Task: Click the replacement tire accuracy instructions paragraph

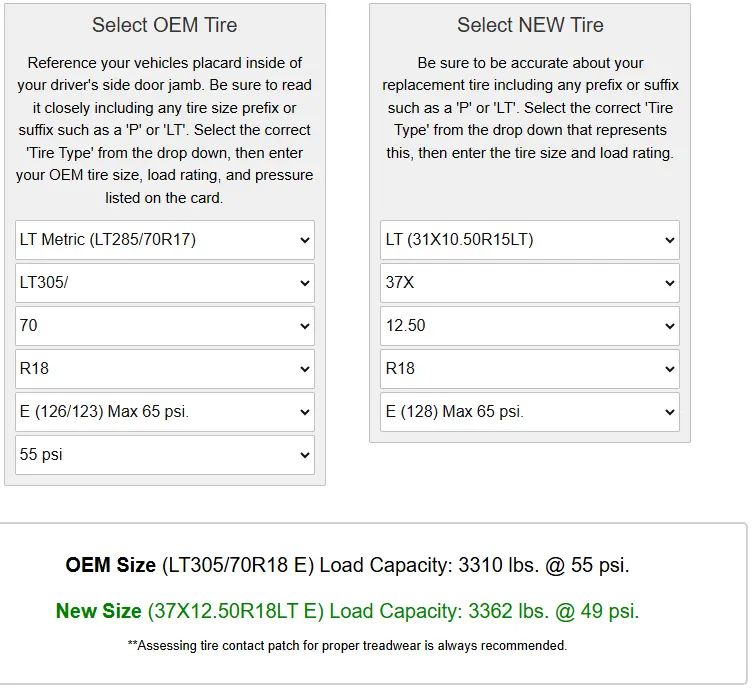Action: (530, 108)
